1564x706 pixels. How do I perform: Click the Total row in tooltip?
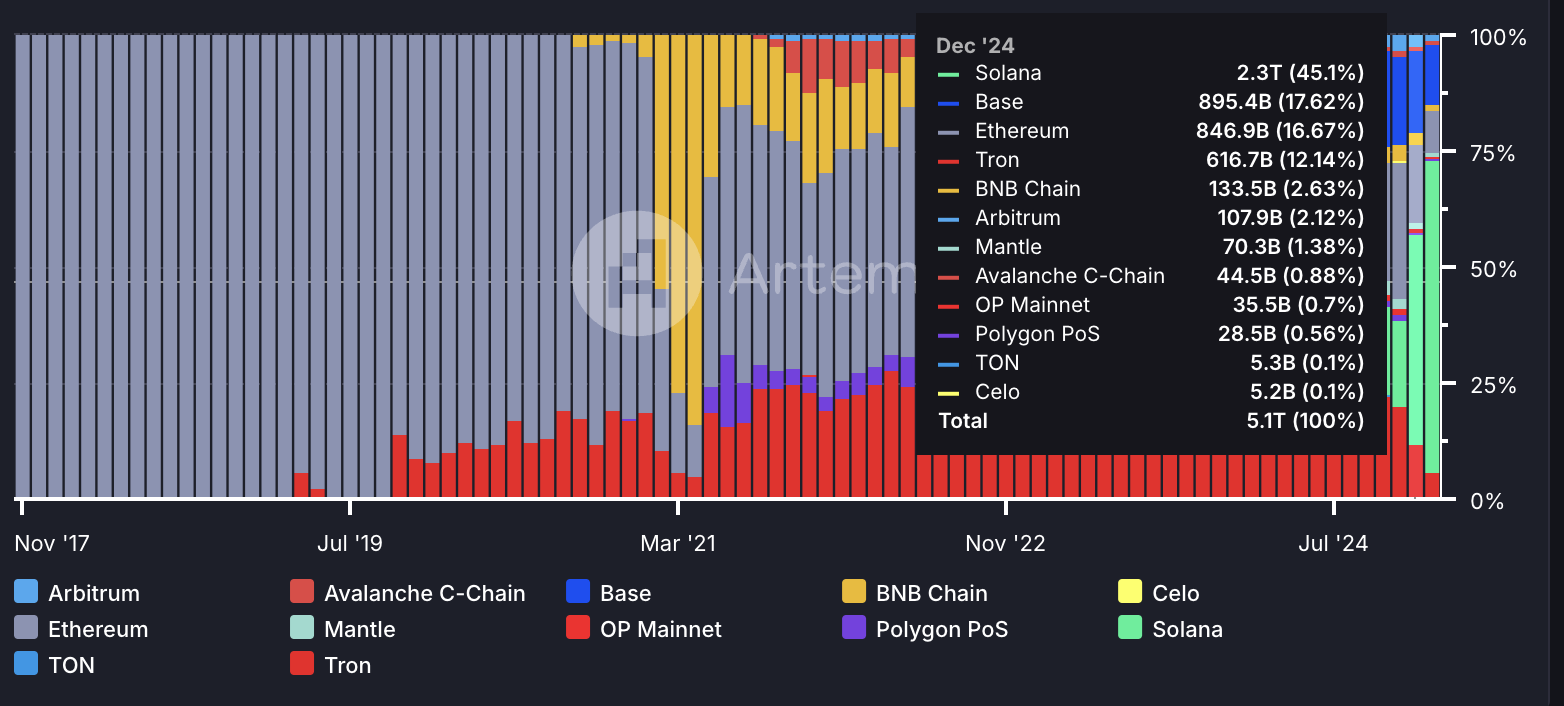[1151, 420]
